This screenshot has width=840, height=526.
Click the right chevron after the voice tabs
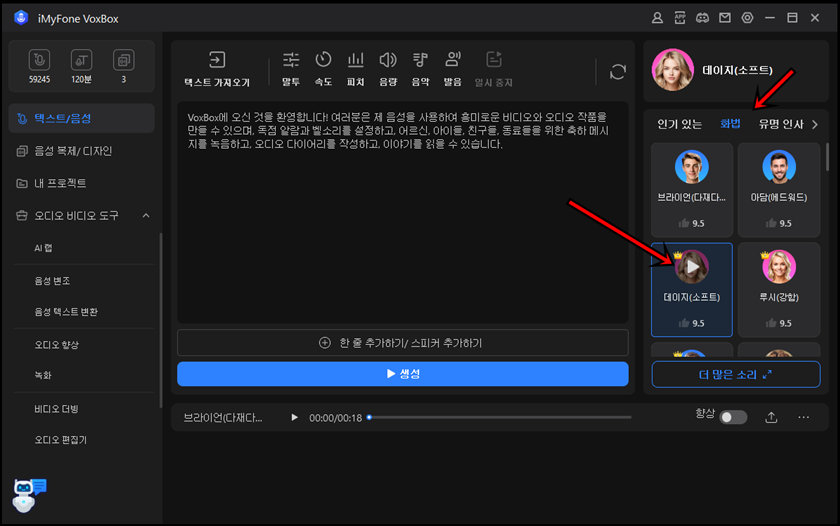coord(815,124)
